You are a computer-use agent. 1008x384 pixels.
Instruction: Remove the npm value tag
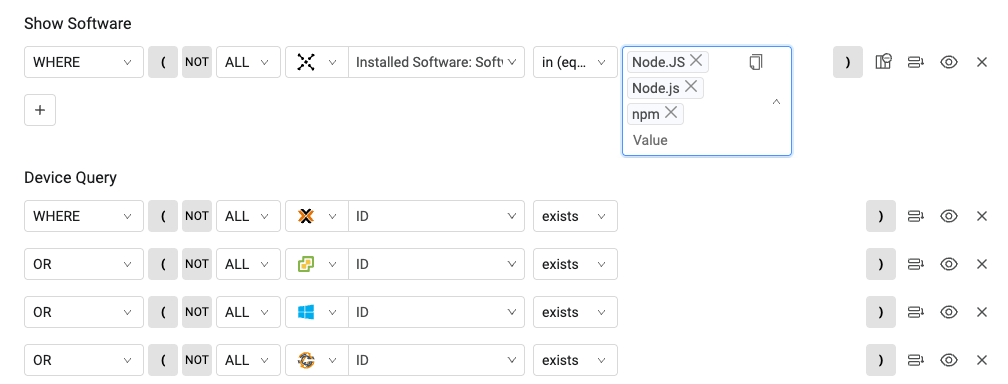(670, 113)
